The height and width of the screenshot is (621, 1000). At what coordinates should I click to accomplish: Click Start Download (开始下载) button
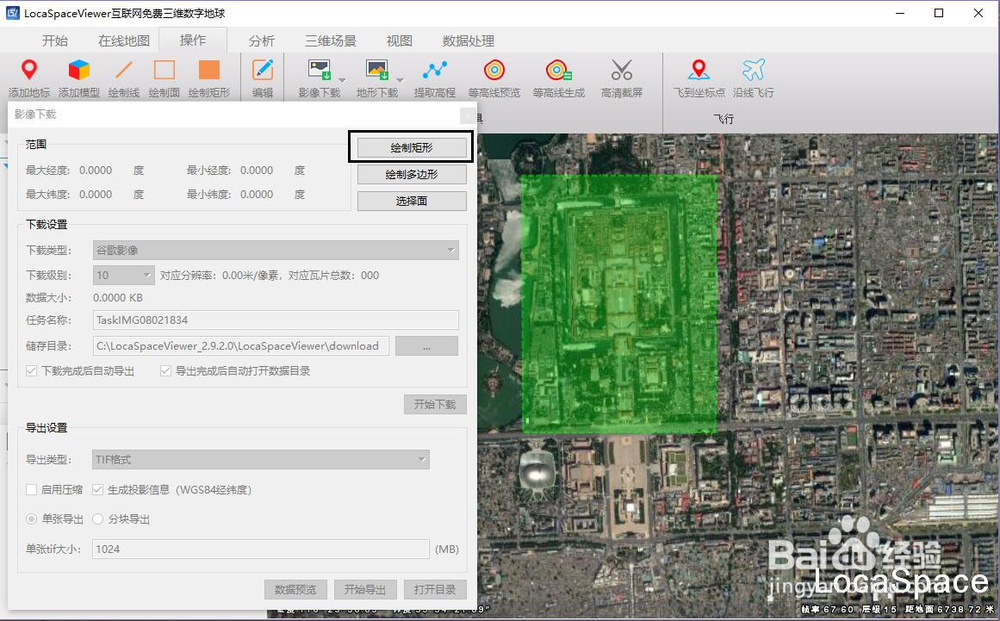[x=435, y=404]
